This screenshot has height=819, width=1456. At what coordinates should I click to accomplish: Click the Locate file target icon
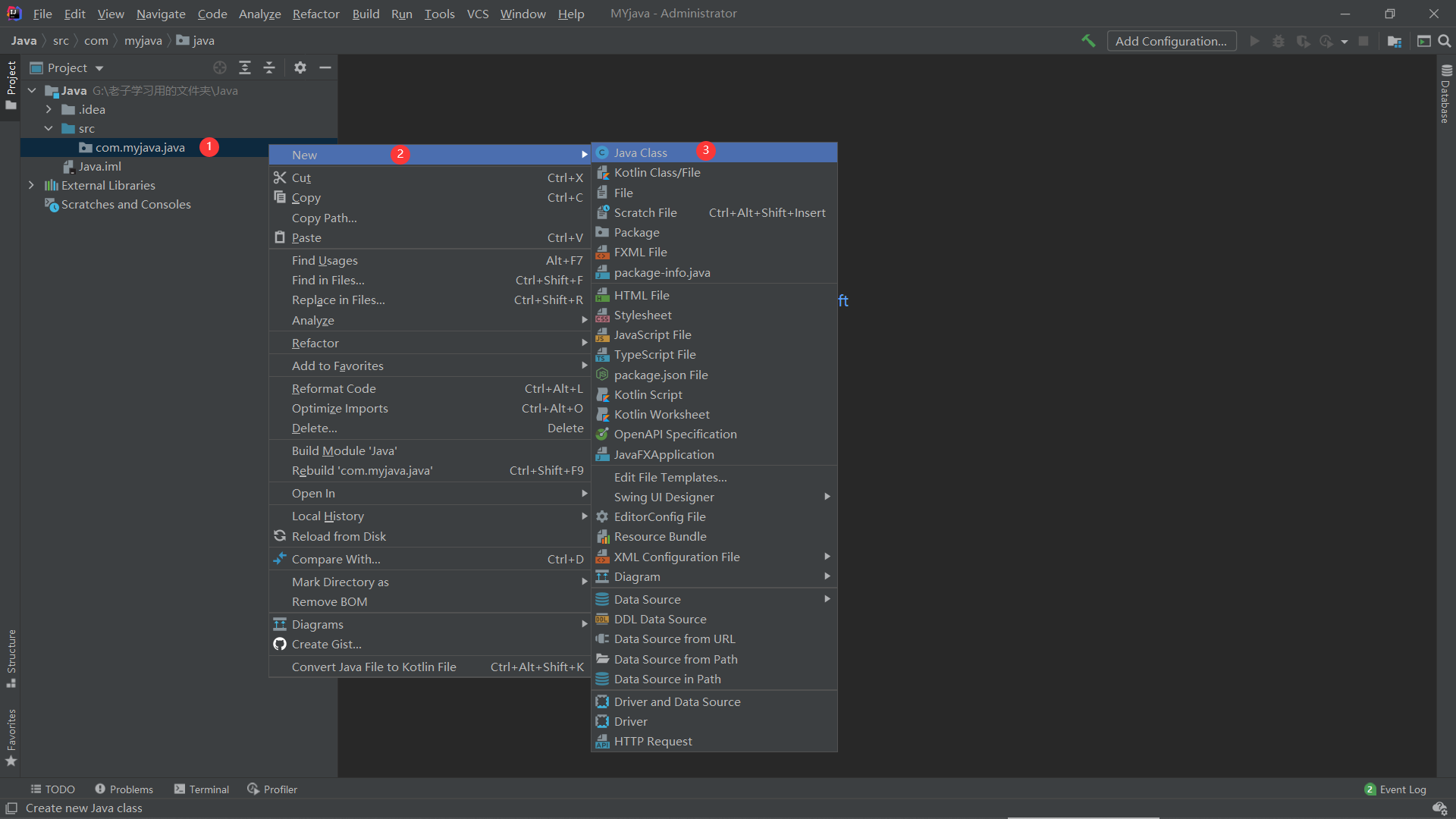click(220, 67)
